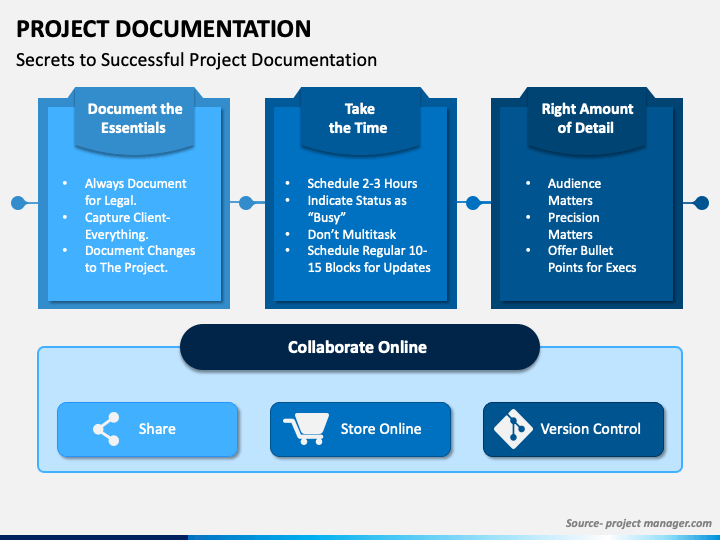Screen dimensions: 720x540
Task: Click bullet Capture Client-Everything
Action: (128, 226)
